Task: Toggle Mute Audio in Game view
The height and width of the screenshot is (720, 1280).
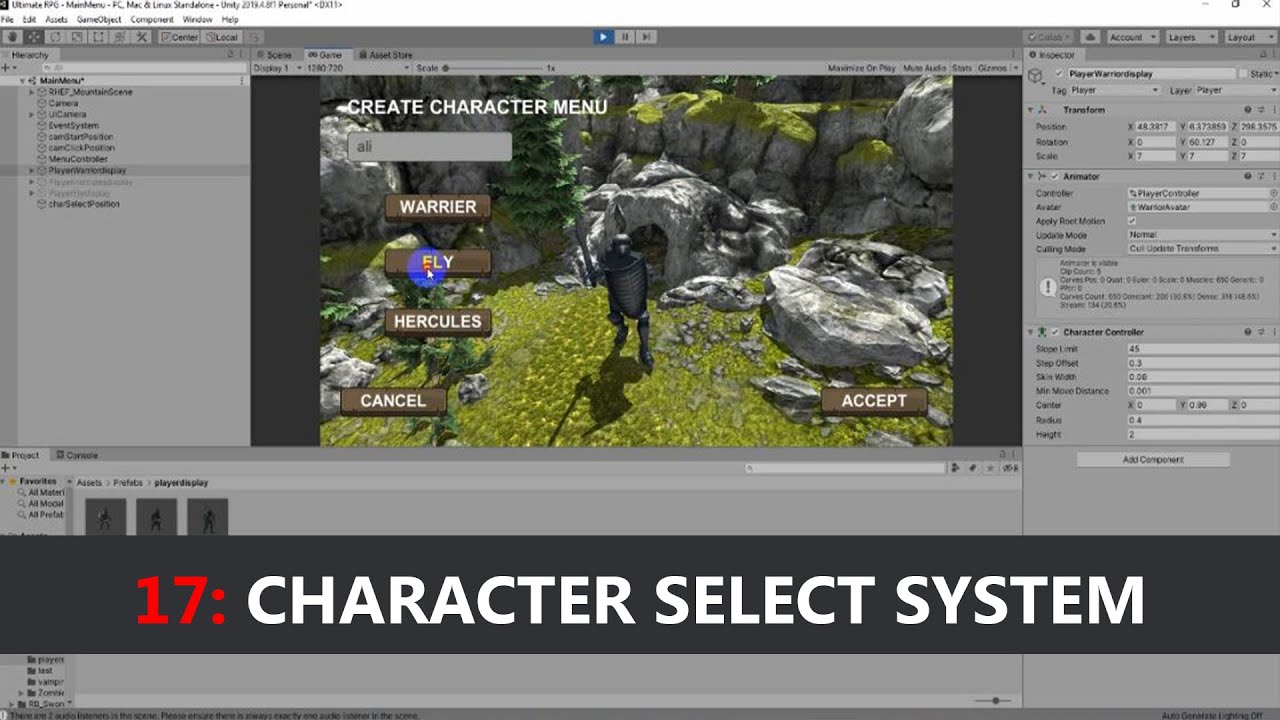Action: point(925,68)
